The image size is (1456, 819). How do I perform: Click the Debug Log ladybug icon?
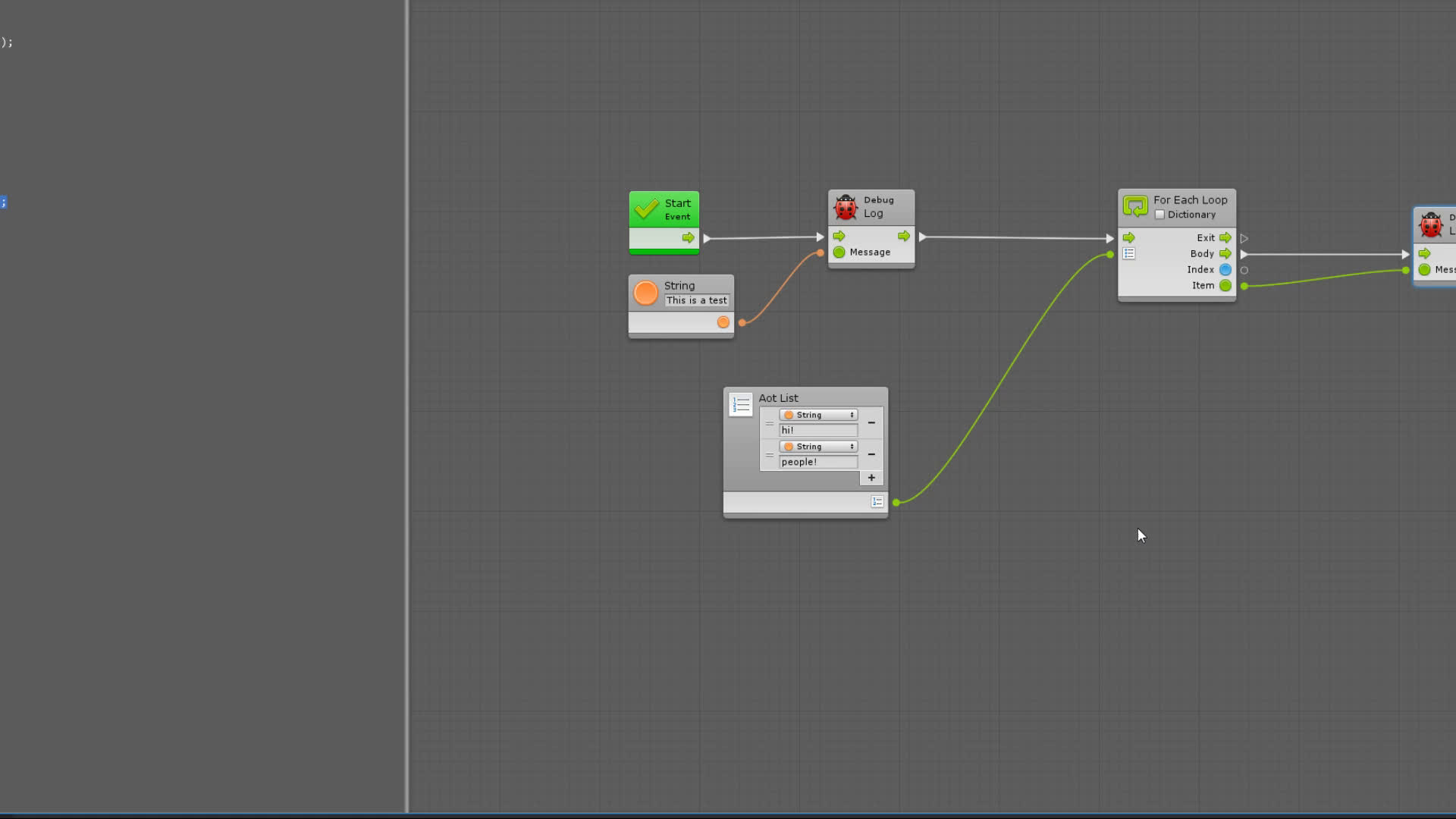[846, 206]
